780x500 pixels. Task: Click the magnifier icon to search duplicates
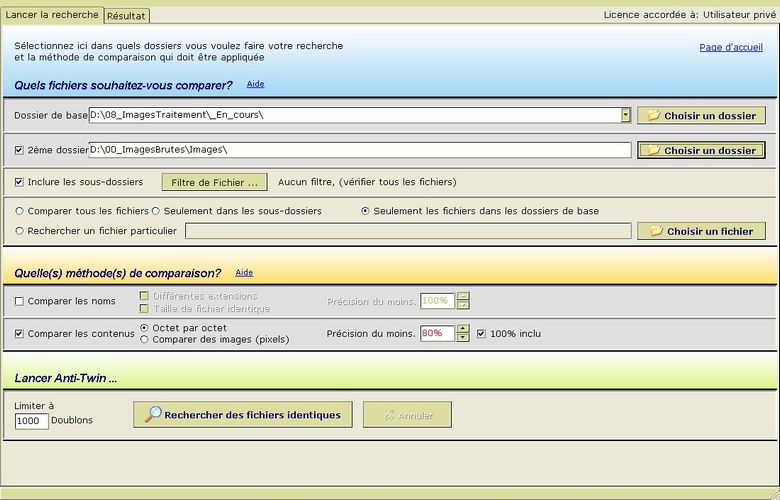[152, 415]
